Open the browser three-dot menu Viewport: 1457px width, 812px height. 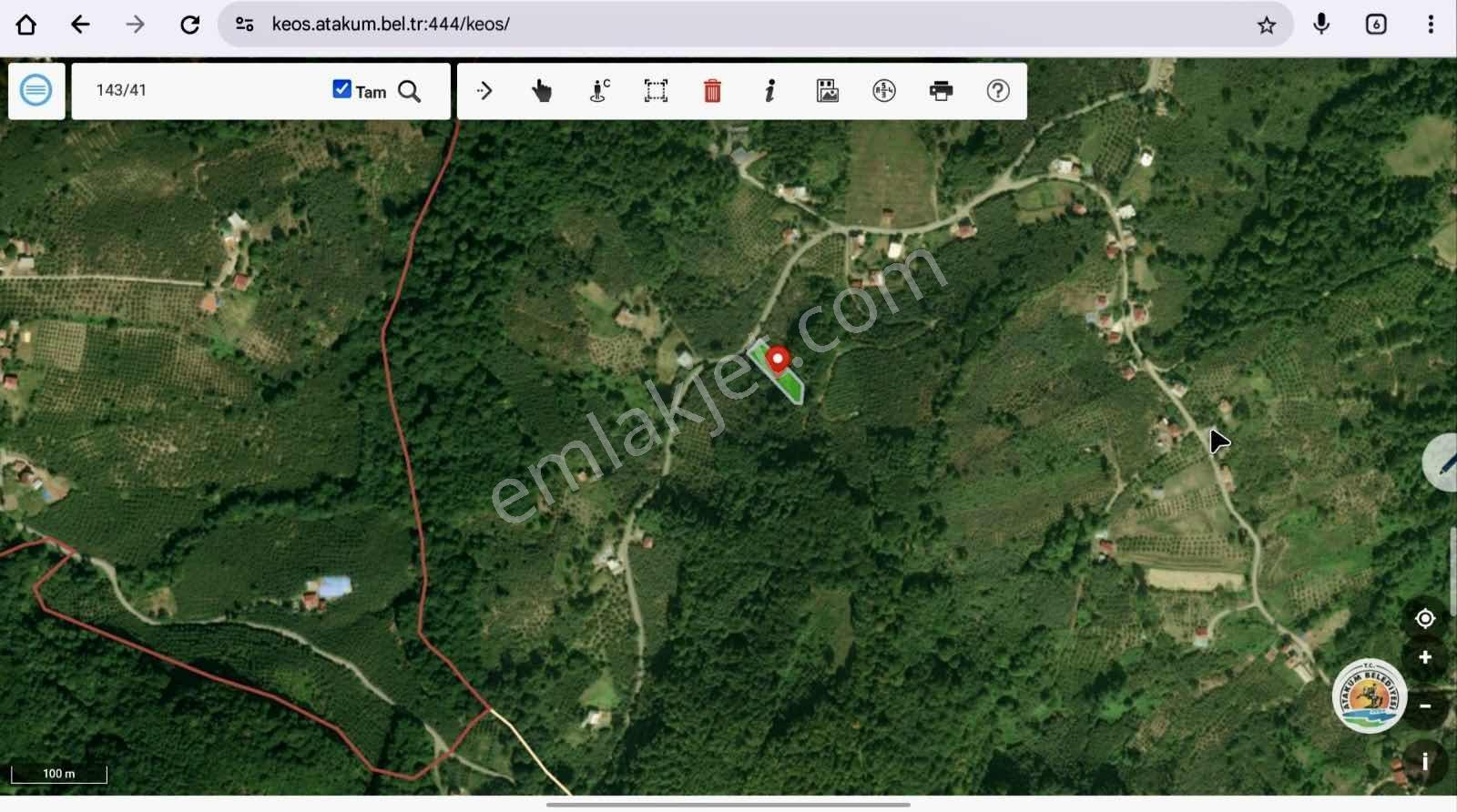1431,25
